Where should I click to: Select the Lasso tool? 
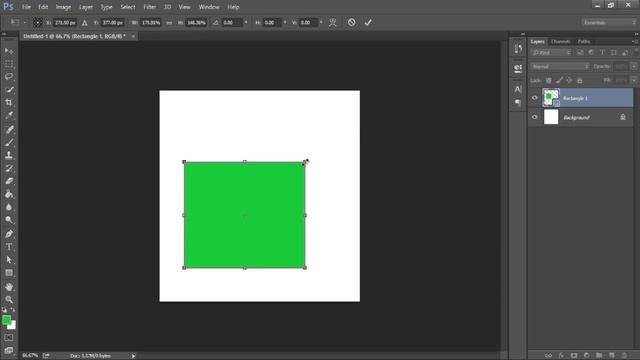point(9,77)
